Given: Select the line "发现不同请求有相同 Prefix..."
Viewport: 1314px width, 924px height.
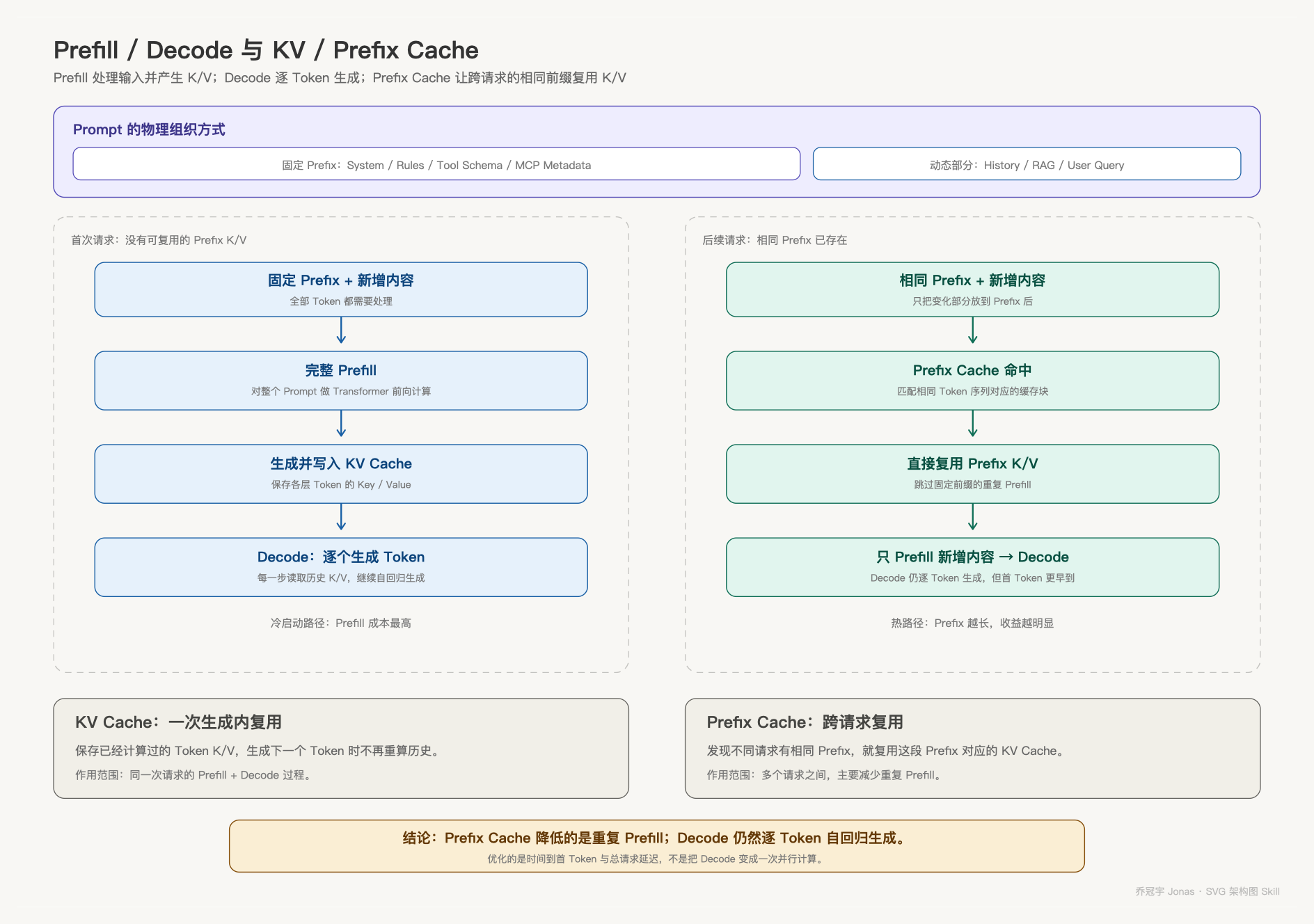Looking at the screenshot, I should [885, 751].
